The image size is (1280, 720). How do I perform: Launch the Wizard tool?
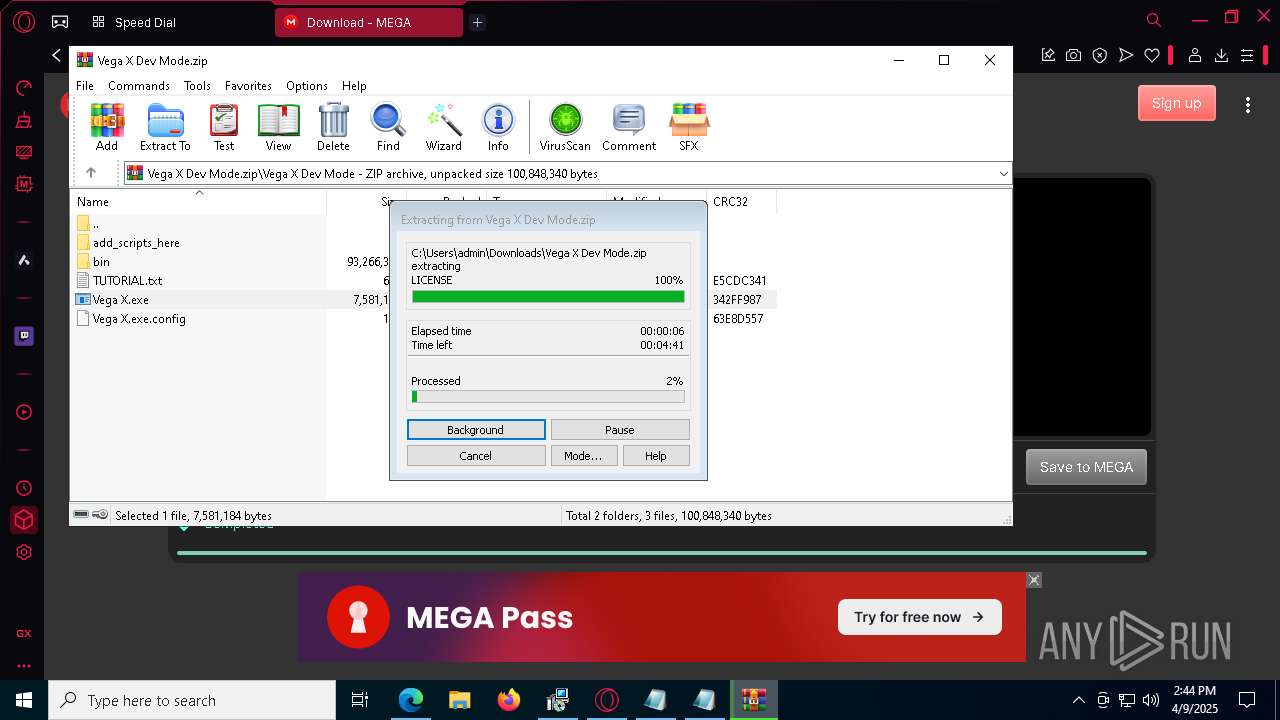tap(443, 127)
